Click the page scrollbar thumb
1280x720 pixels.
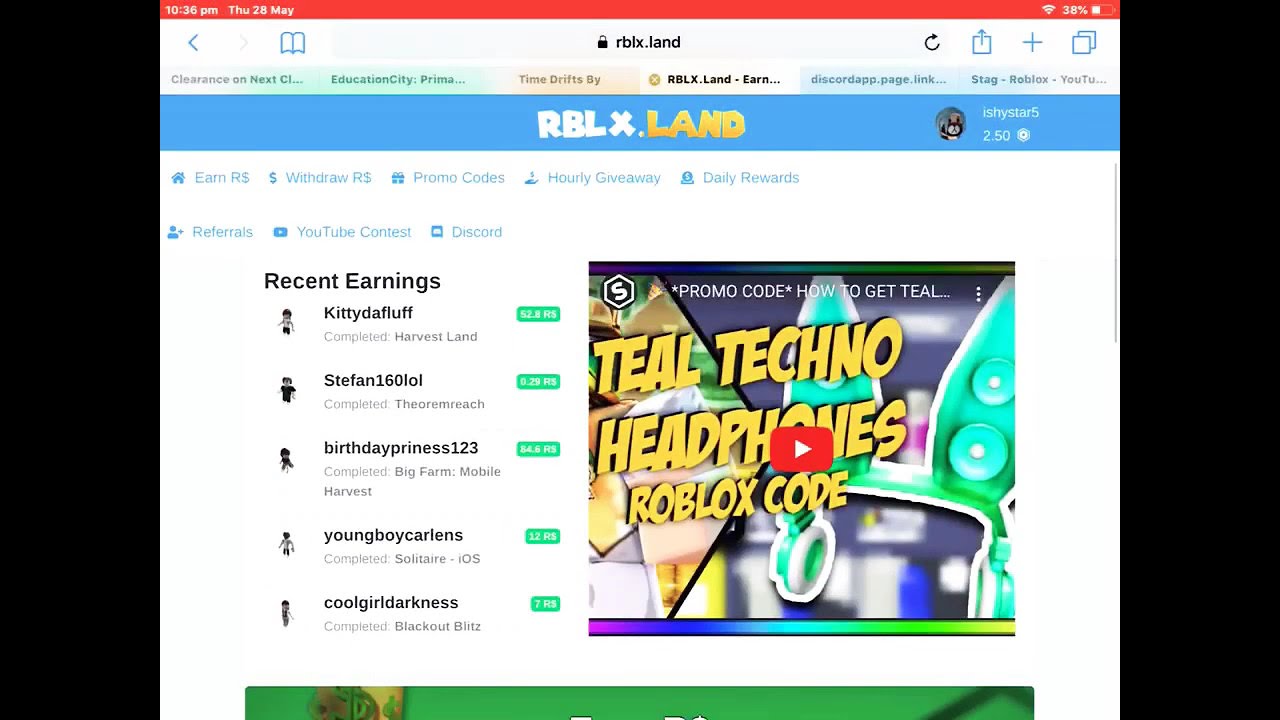click(1116, 252)
